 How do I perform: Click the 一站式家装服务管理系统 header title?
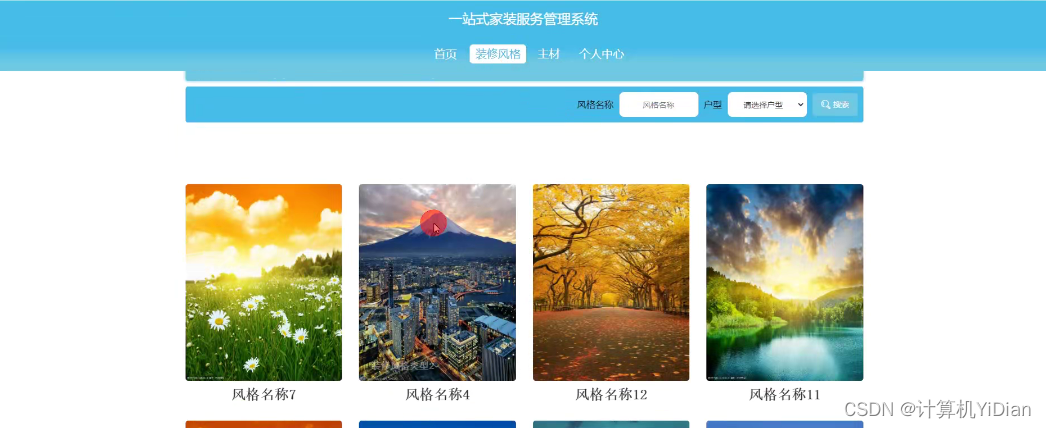tap(523, 19)
